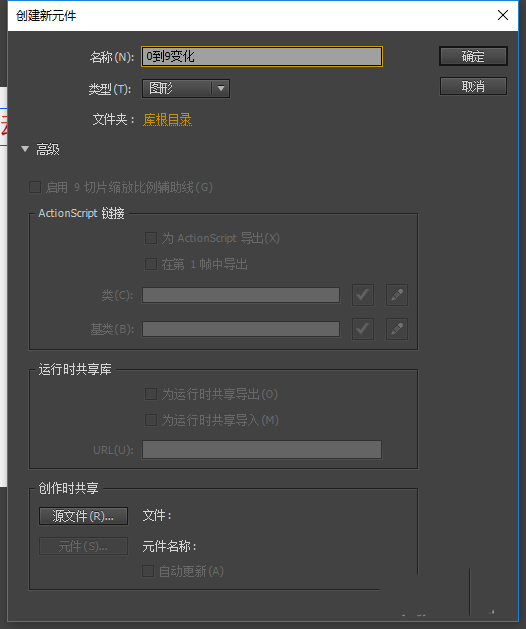Screen dimensions: 526x629
Task: Enable 启用 9 切片缩放比例辅助线 checkbox
Action: tap(35, 187)
